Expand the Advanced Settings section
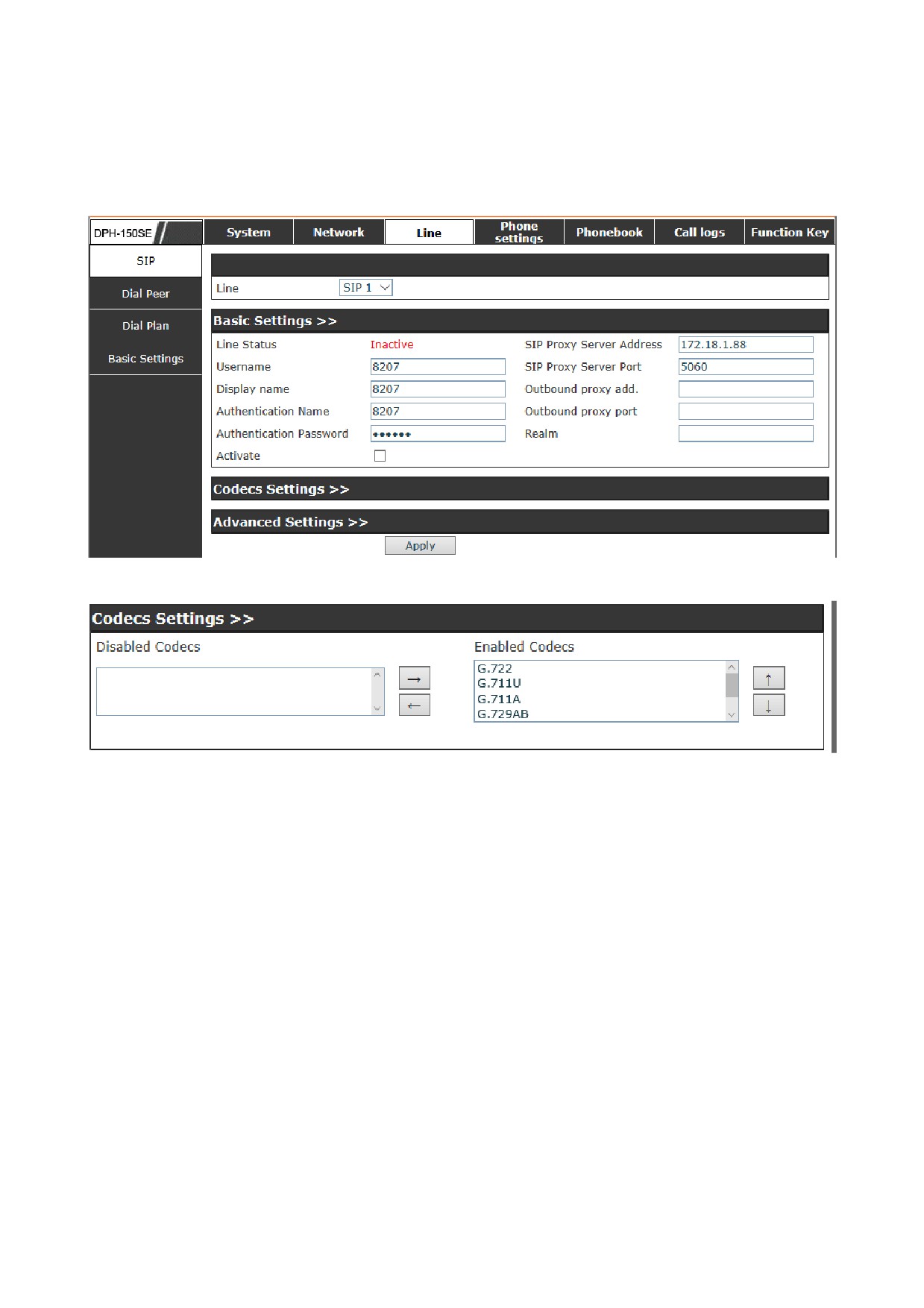 coord(290,522)
